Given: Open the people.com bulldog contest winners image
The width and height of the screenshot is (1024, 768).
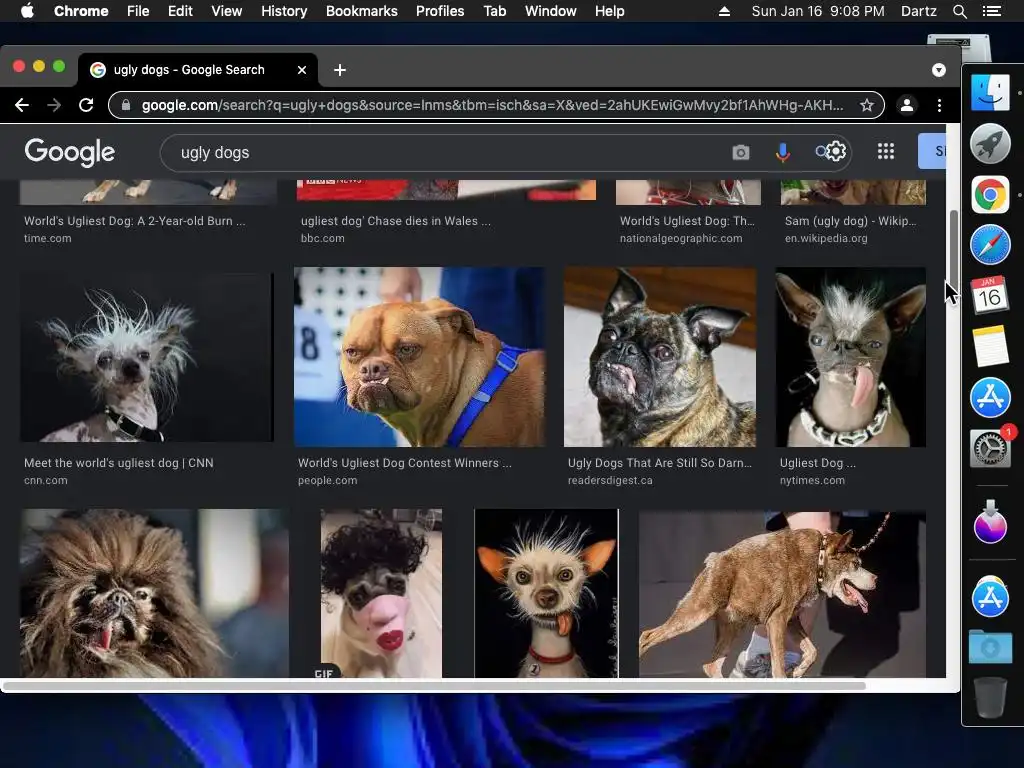Looking at the screenshot, I should pyautogui.click(x=420, y=357).
